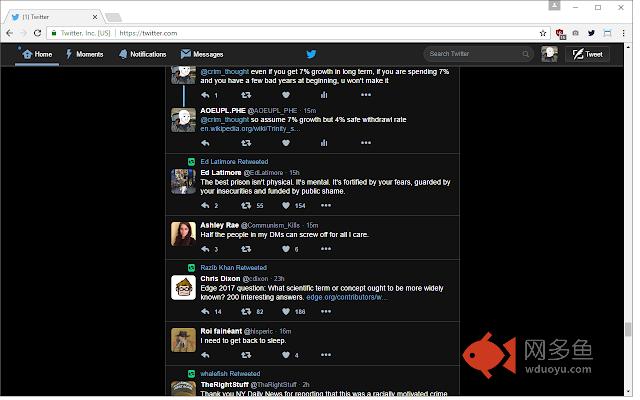640x400 pixels.
Task: View analytics of '4% safe withdrawl rate' tweet
Action: (x=324, y=143)
